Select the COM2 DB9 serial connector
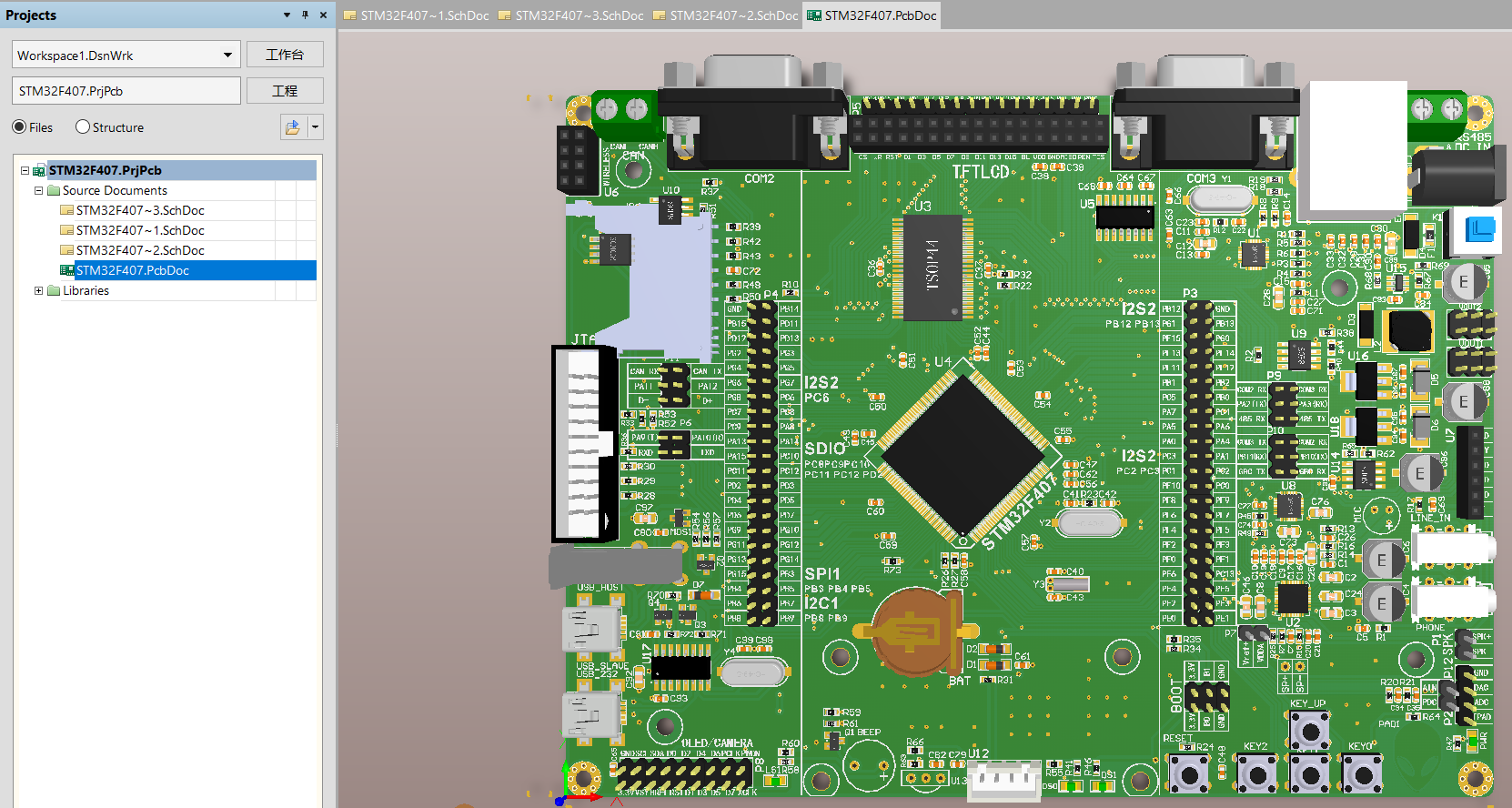This screenshot has height=808, width=1512. [753, 112]
